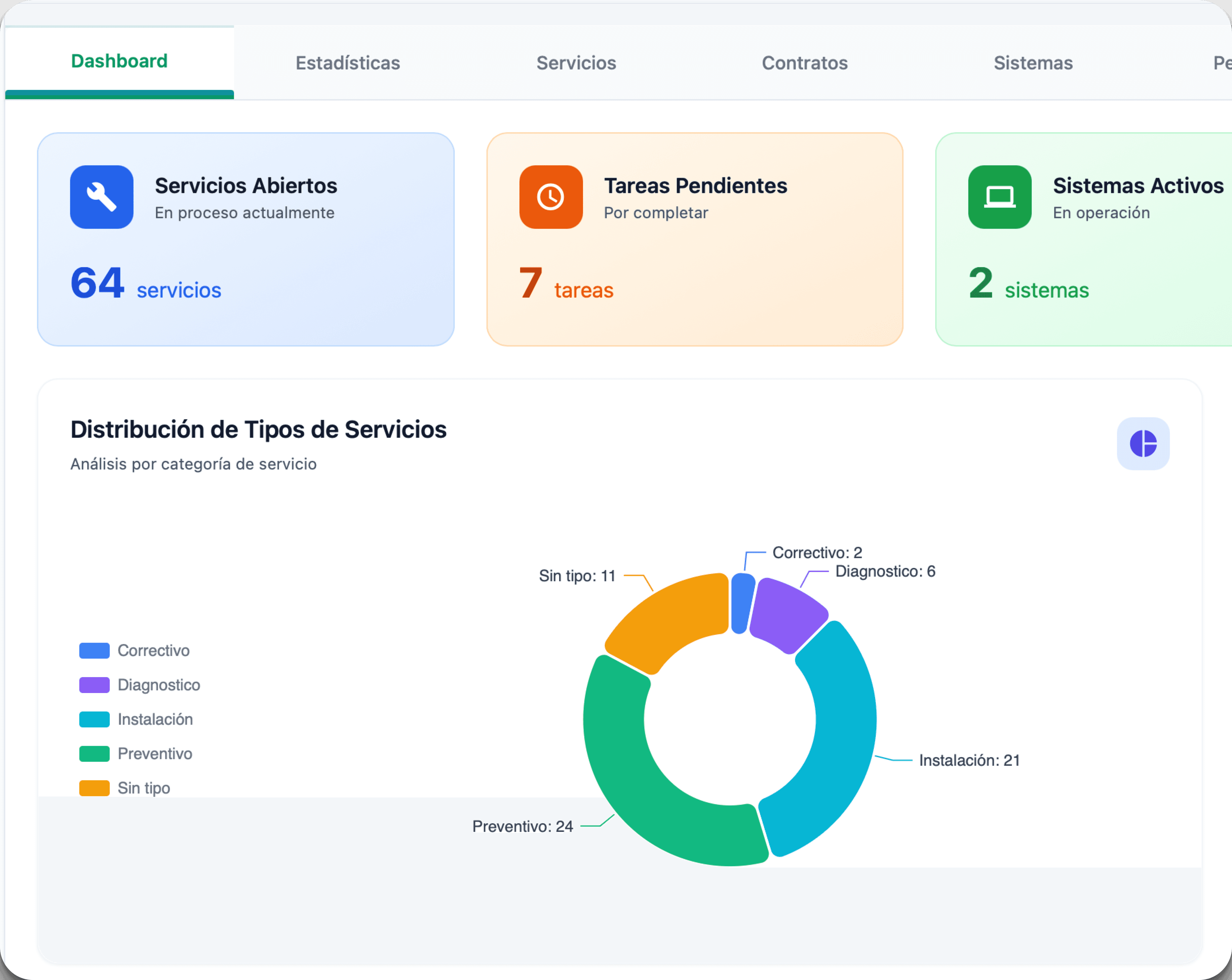
Task: Open the Servicios tab
Action: coord(576,63)
